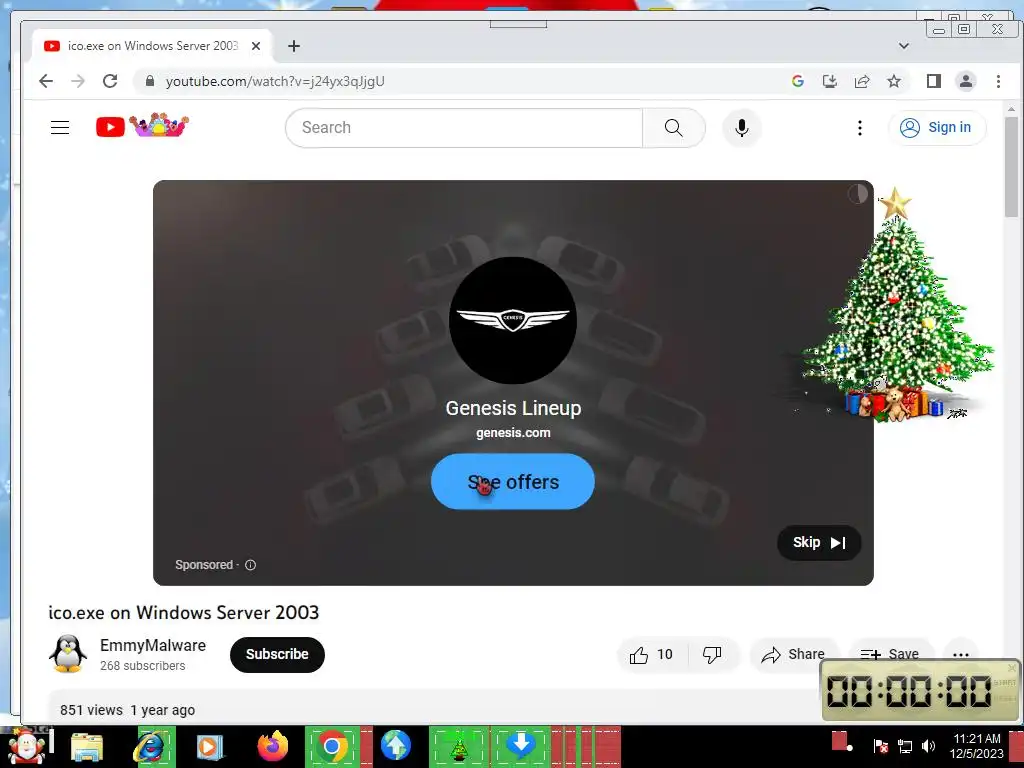Screen dimensions: 1024x768
Task: Click the network tray icon
Action: (x=905, y=746)
